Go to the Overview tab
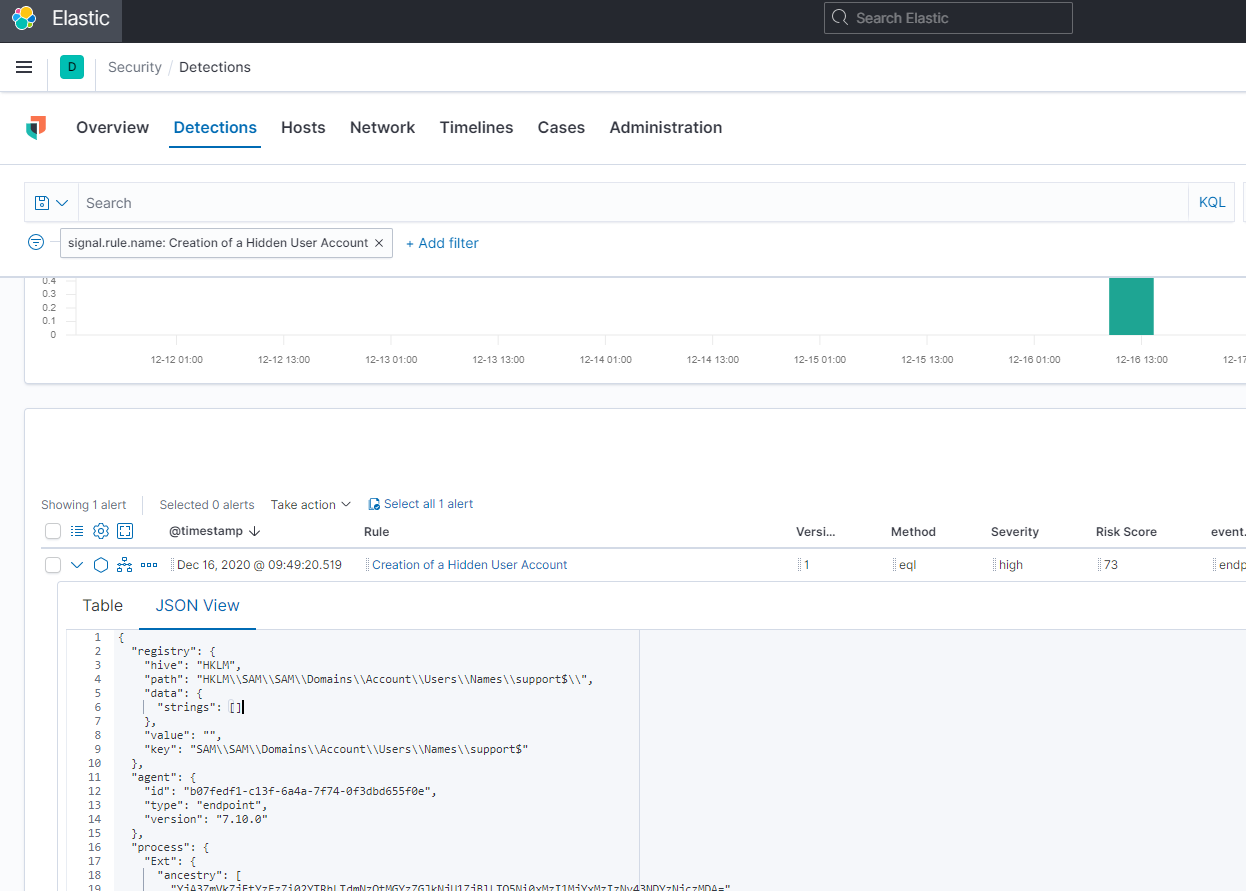This screenshot has width=1246, height=891. (112, 127)
